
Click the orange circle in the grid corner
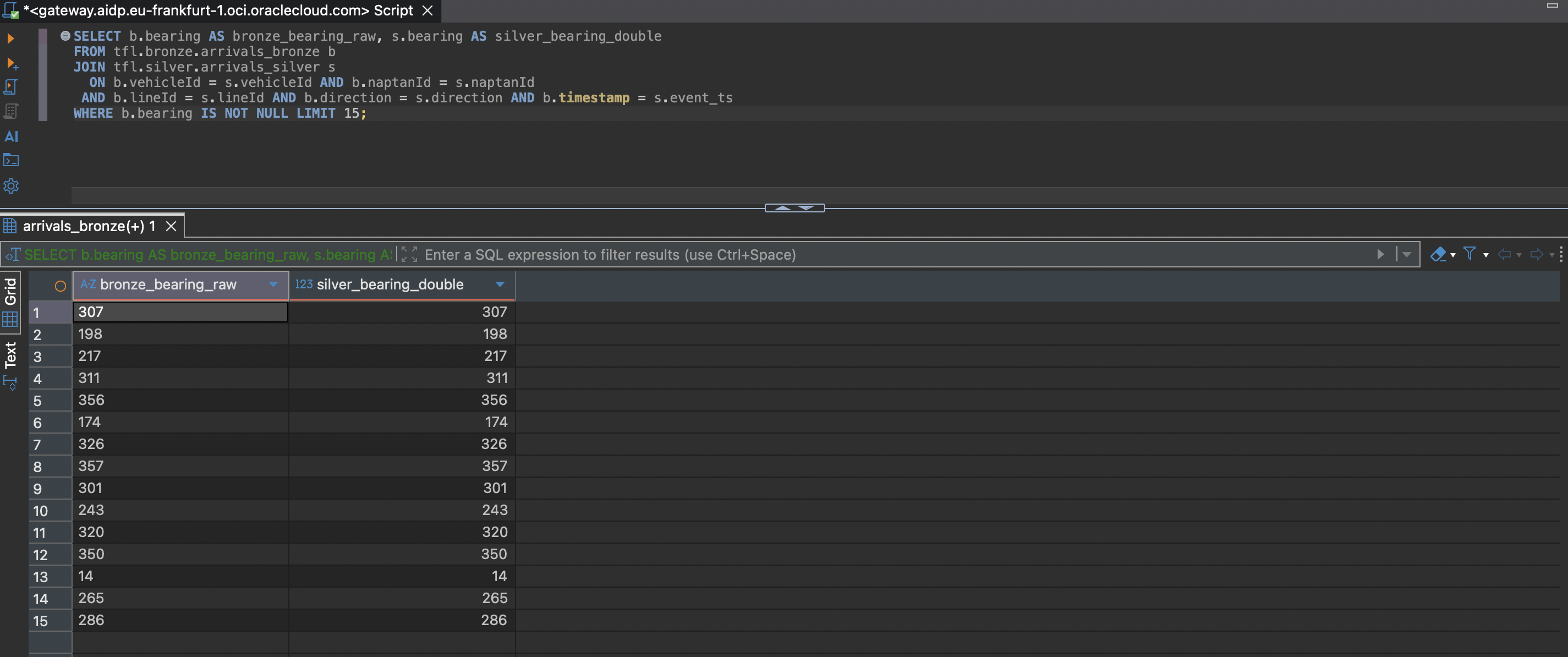(x=61, y=286)
